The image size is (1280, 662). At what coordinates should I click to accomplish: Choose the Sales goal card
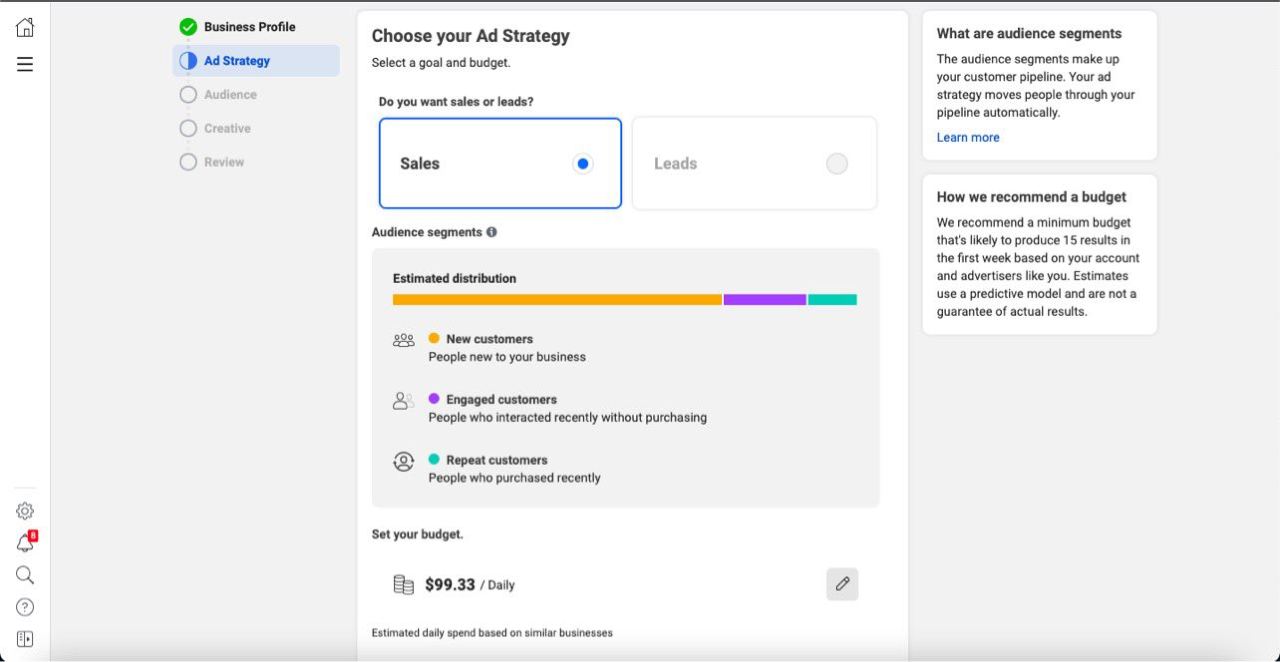500,163
